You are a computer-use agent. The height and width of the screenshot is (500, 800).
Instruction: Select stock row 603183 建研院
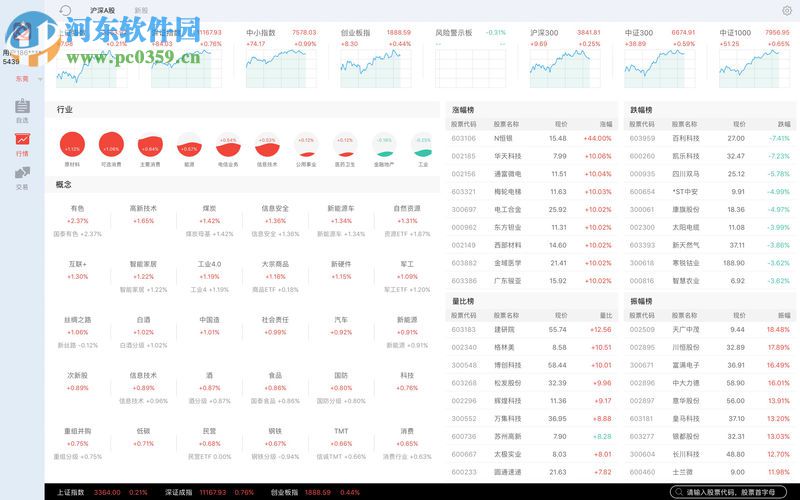click(531, 330)
